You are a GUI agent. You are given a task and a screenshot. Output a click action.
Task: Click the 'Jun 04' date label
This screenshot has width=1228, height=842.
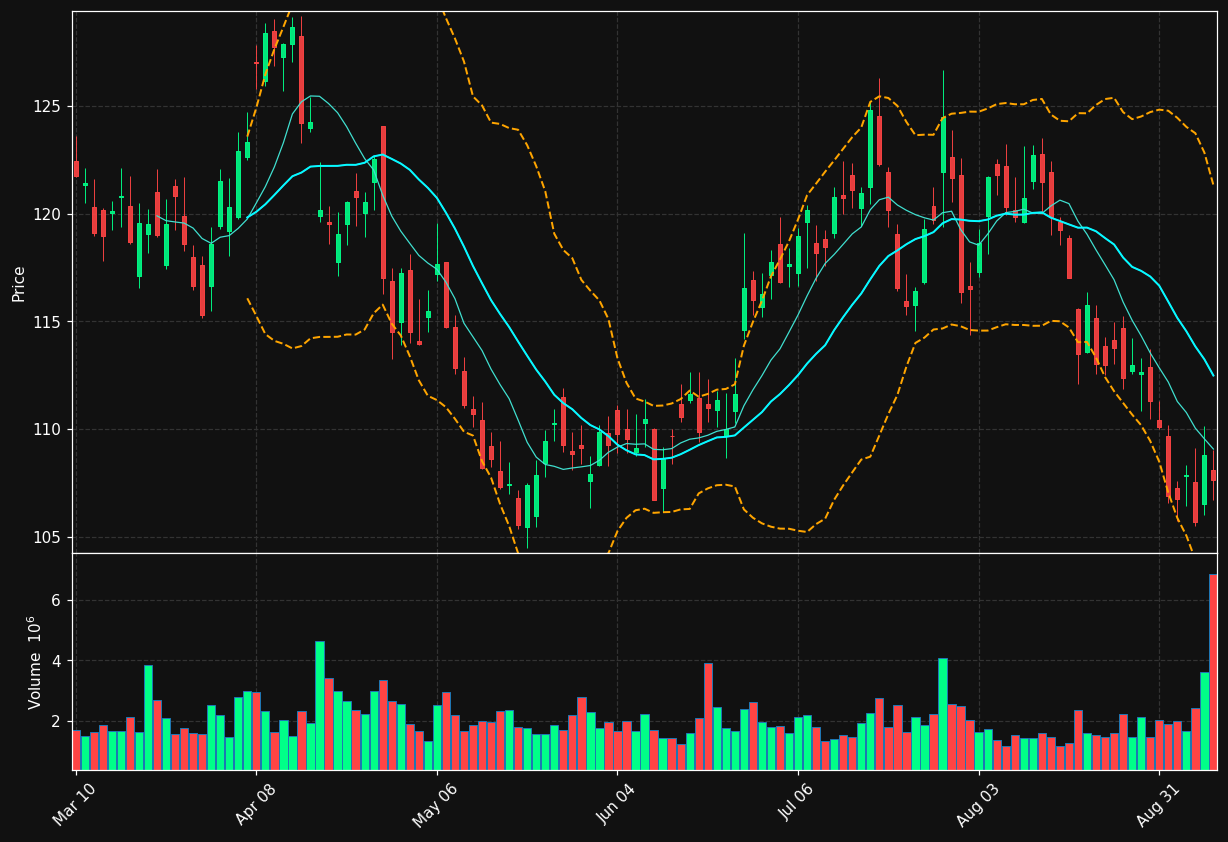617,806
